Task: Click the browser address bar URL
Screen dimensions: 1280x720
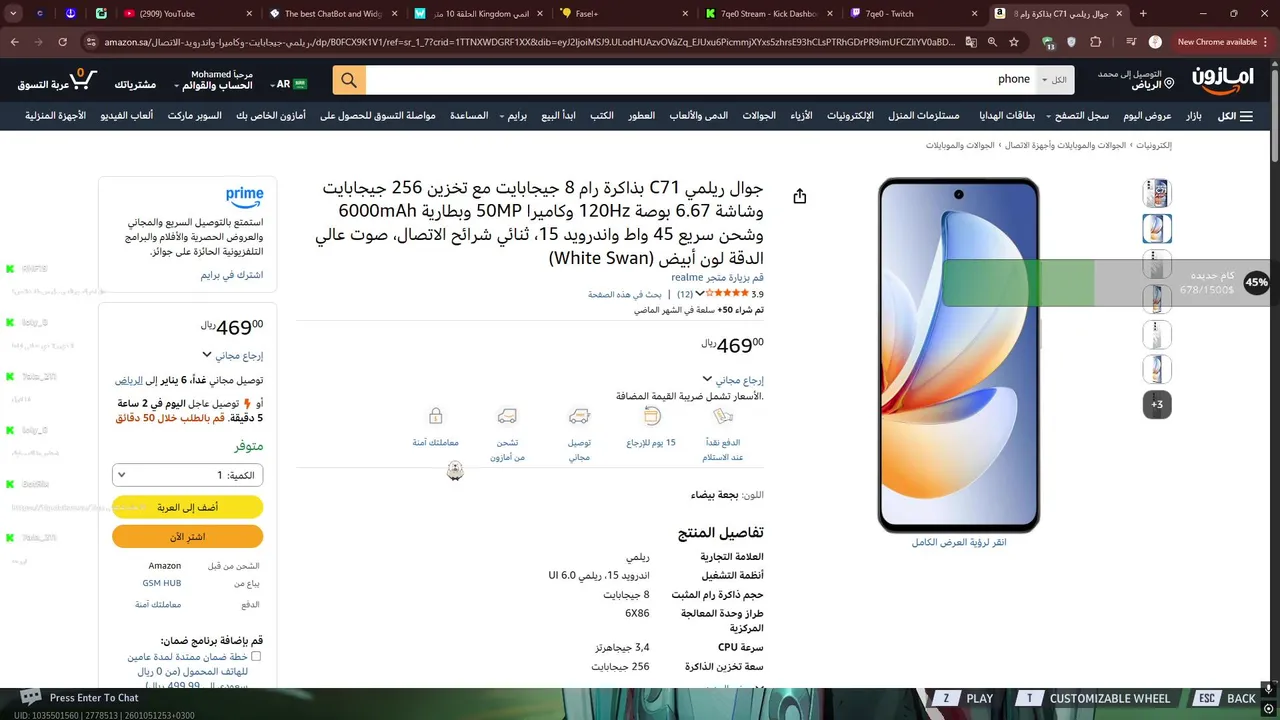Action: click(x=530, y=42)
